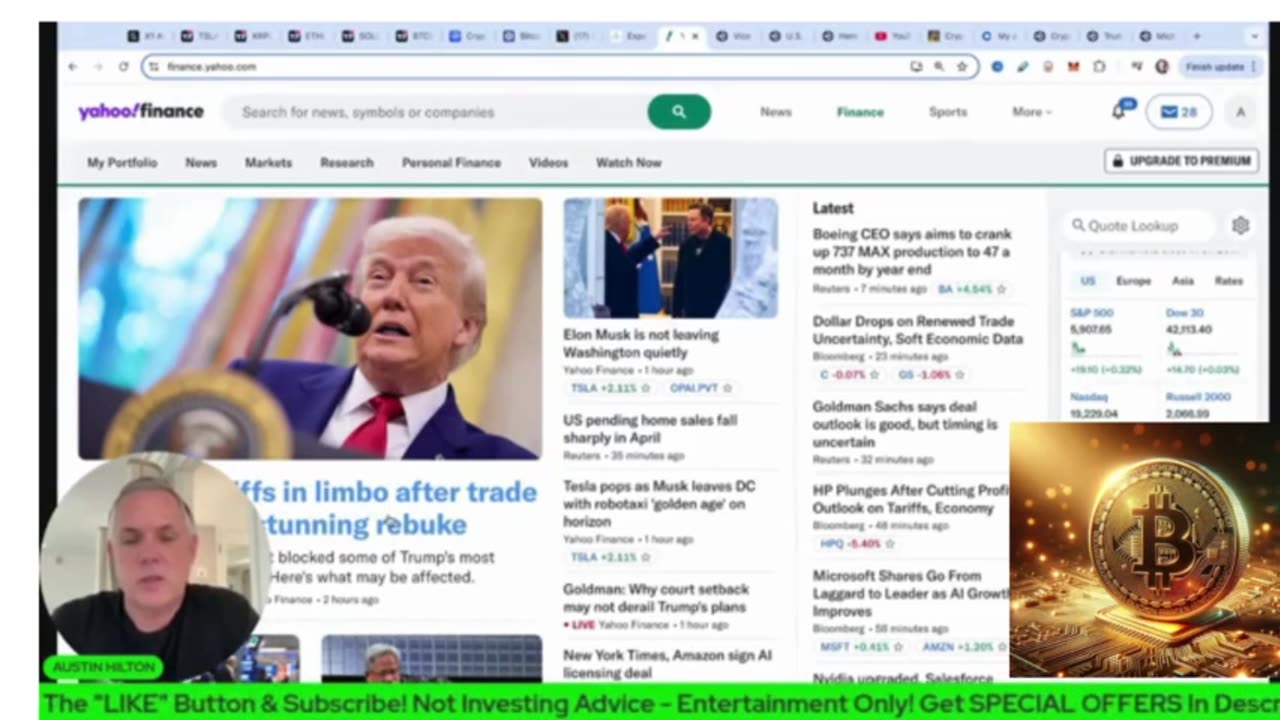Open the News menu in navigation bar

point(201,162)
